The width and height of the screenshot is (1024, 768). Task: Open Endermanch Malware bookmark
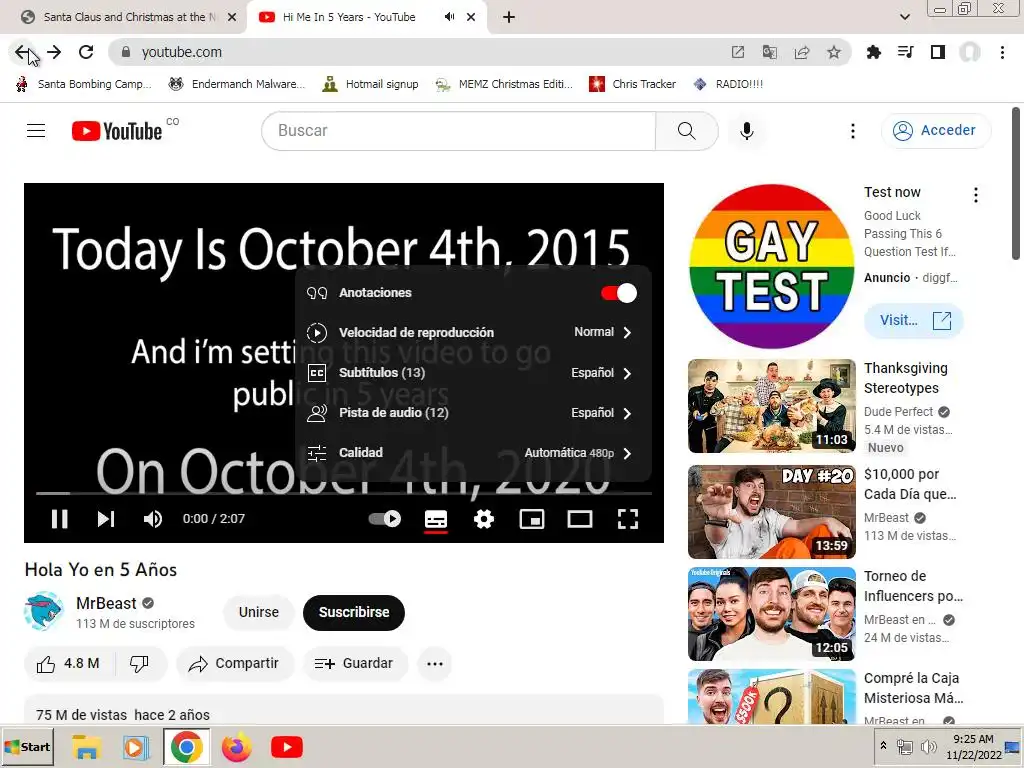coord(236,84)
